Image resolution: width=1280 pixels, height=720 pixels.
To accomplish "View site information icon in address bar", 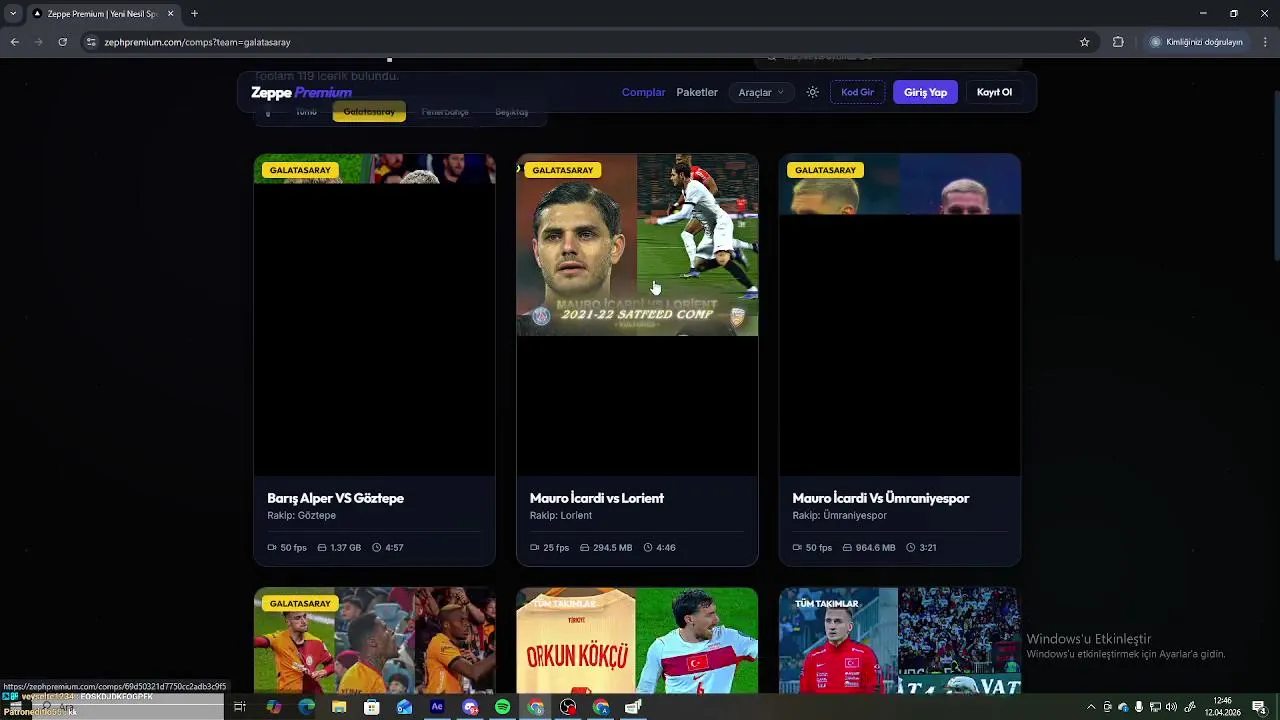I will [91, 42].
